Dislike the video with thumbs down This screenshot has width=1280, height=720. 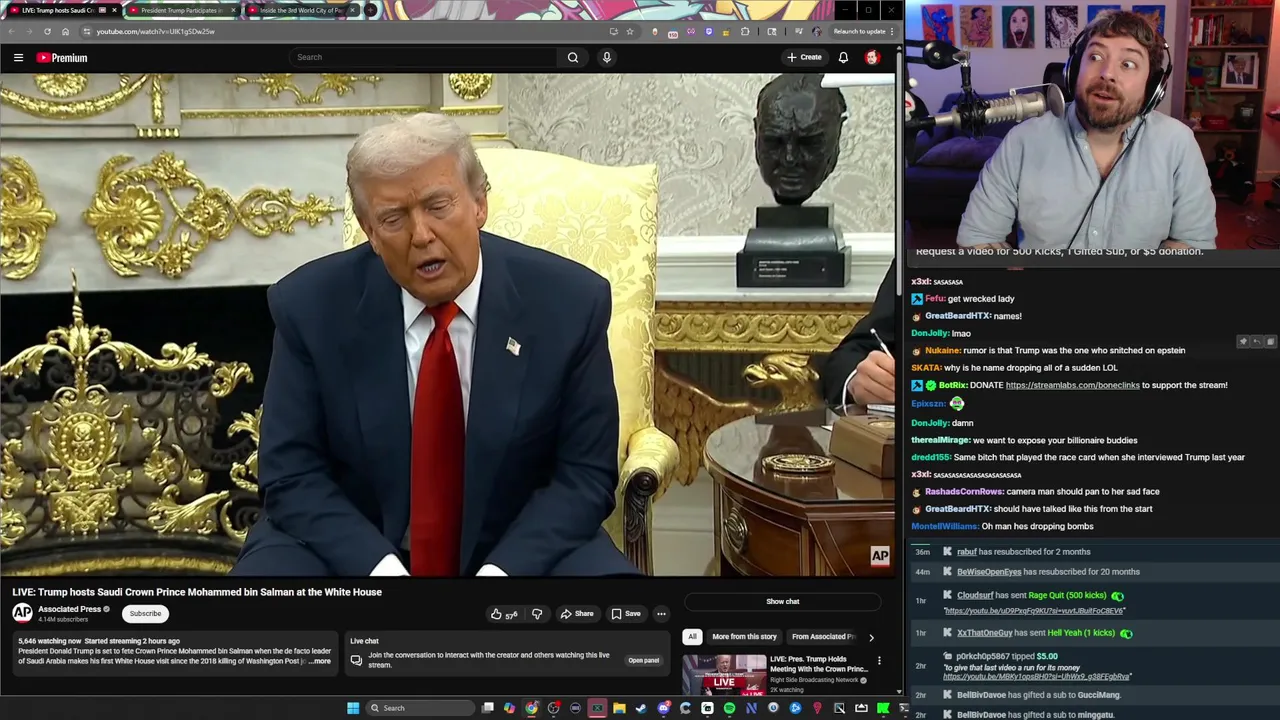(537, 614)
